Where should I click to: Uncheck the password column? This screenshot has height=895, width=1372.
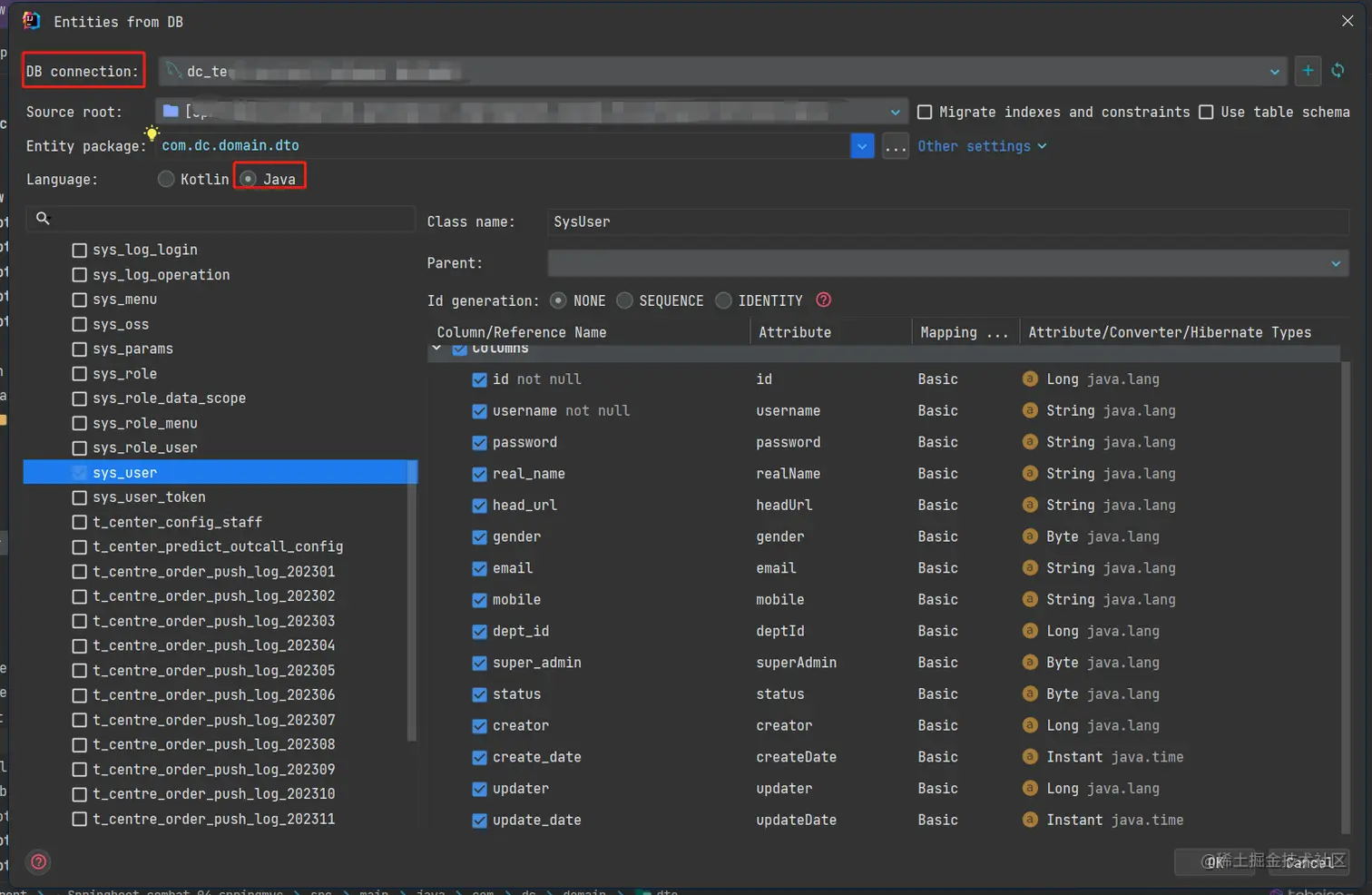click(479, 443)
